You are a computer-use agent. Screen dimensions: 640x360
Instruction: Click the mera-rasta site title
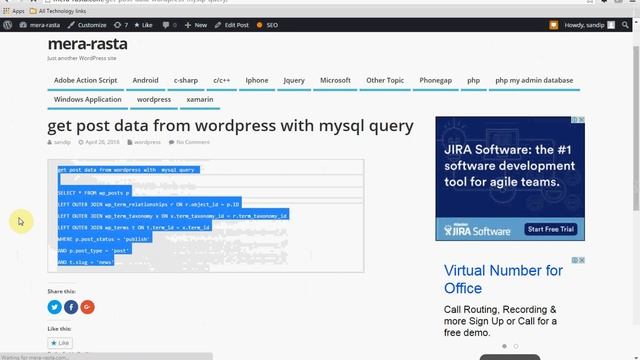coord(87,44)
